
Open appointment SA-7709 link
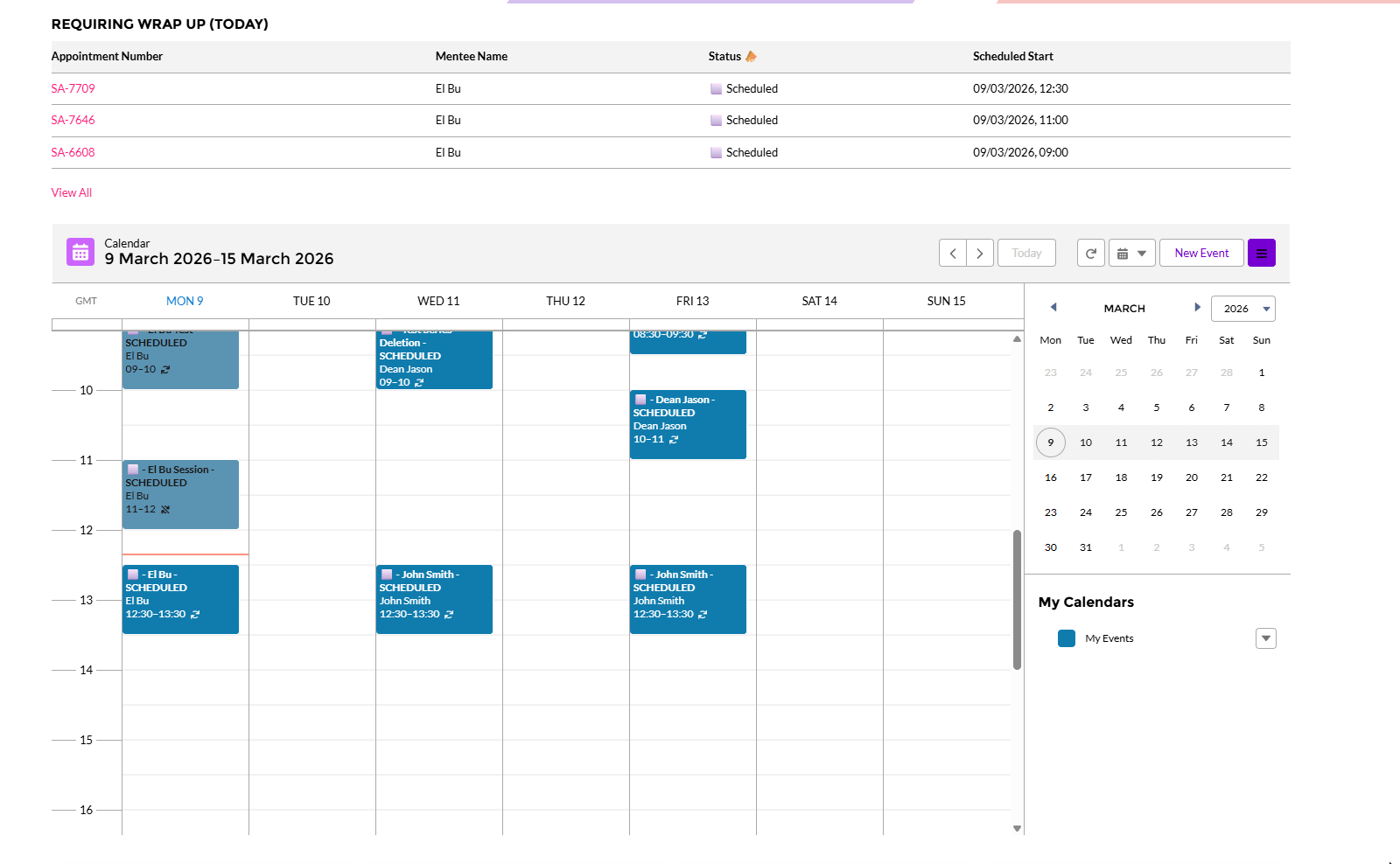tap(73, 88)
